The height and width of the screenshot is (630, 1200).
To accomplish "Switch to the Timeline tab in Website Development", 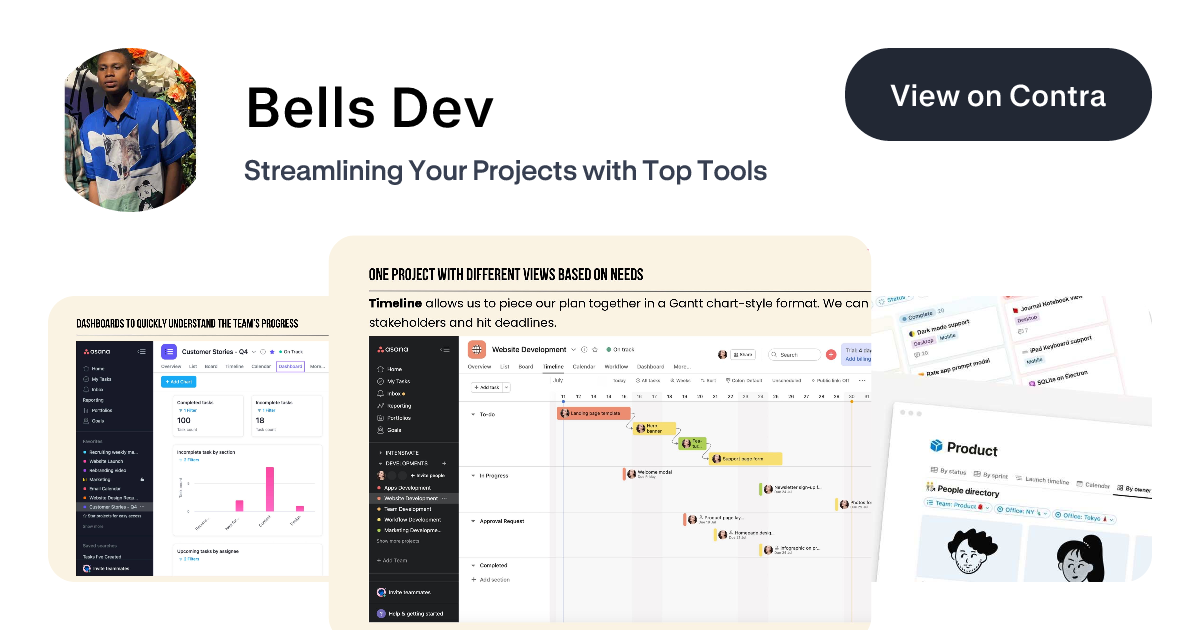I will pos(553,367).
